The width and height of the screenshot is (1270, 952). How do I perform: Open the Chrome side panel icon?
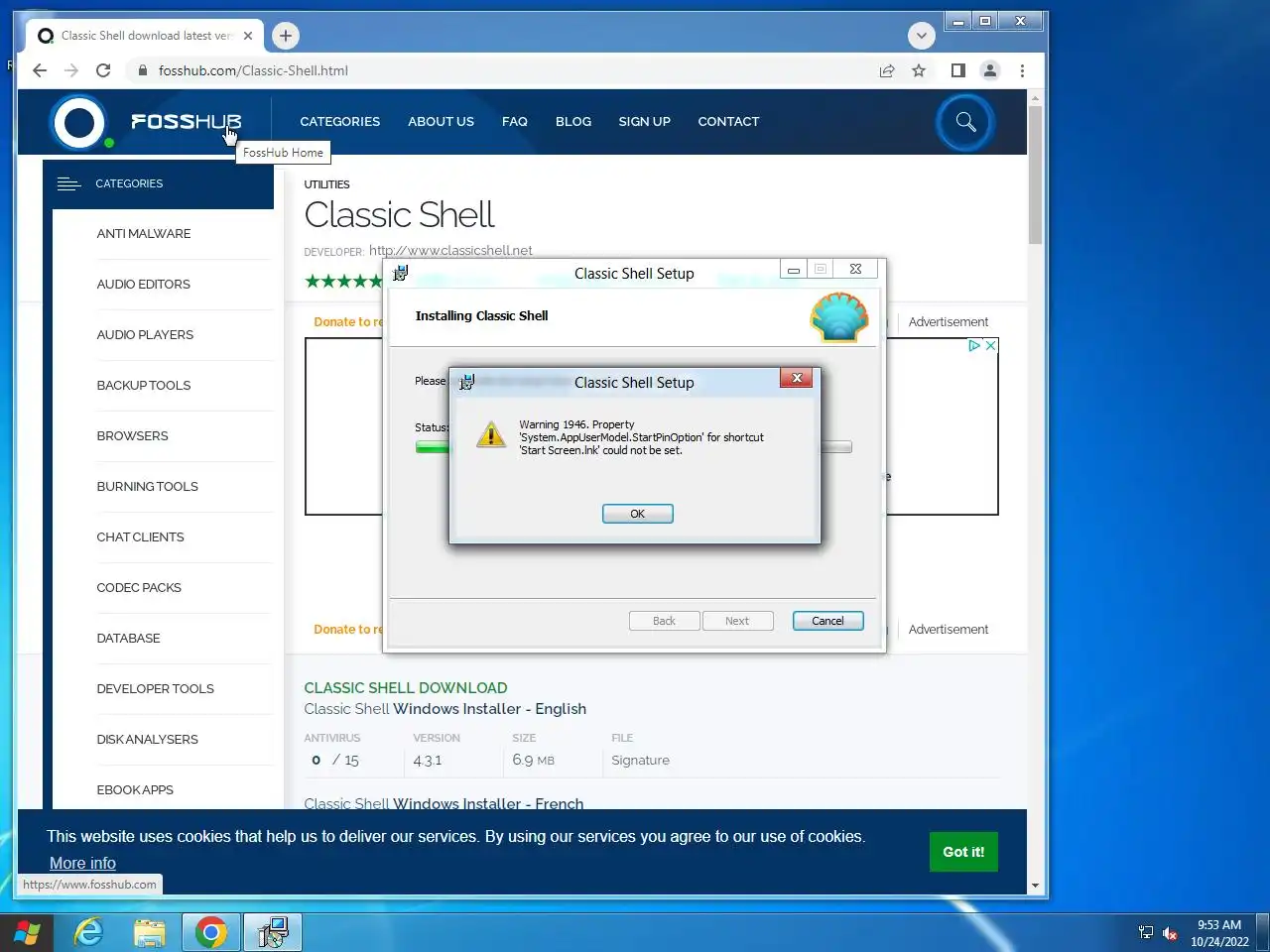click(x=957, y=70)
